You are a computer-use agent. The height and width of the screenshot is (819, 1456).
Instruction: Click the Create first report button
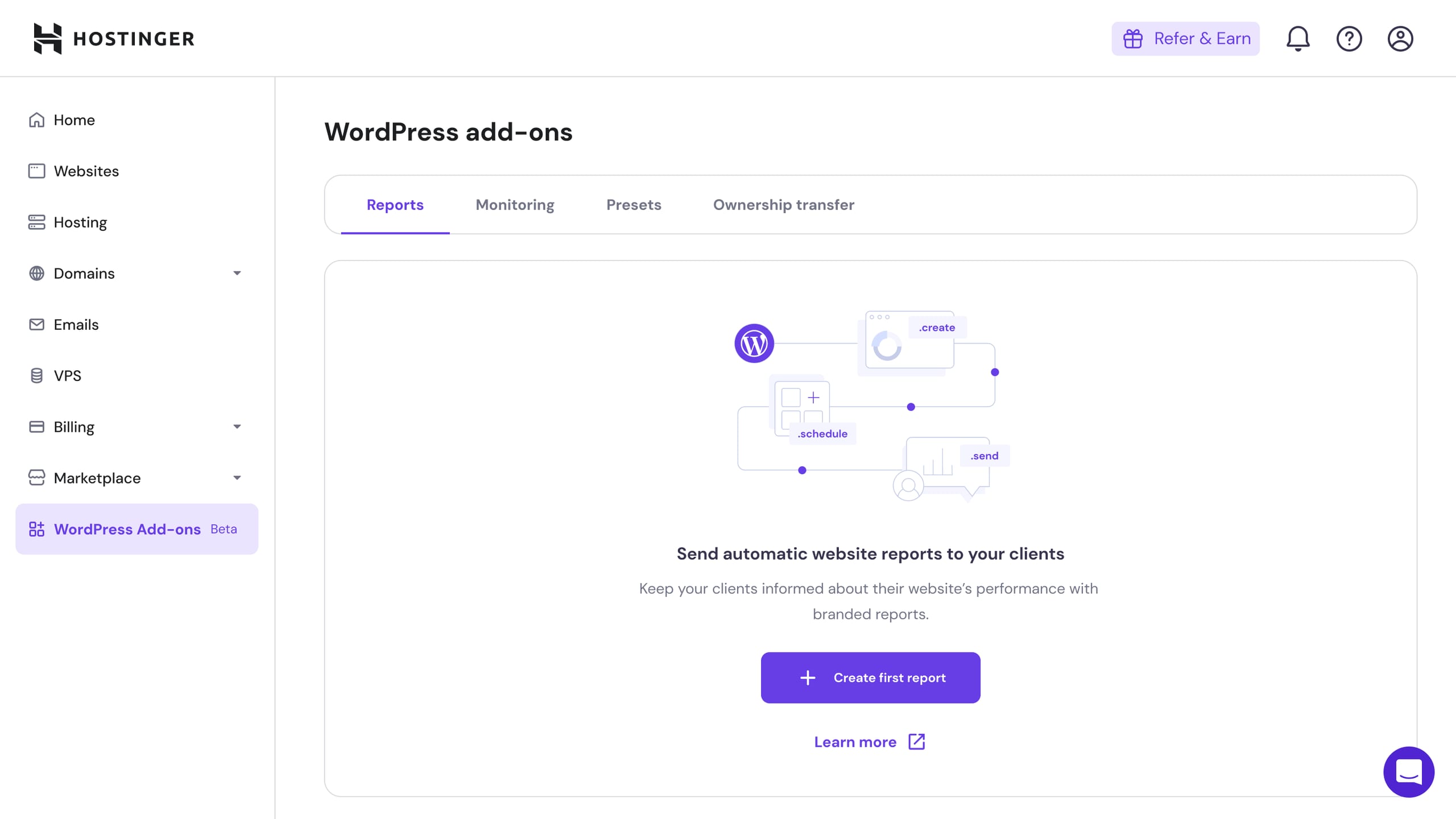pyautogui.click(x=870, y=677)
